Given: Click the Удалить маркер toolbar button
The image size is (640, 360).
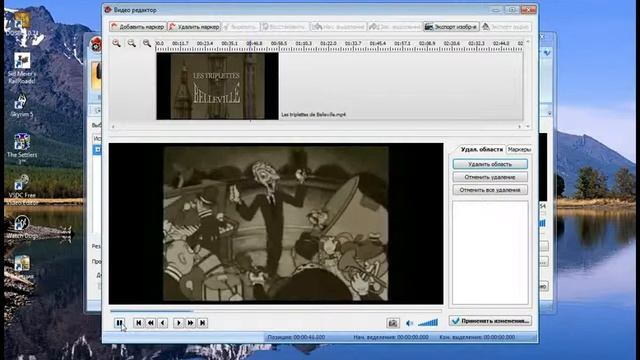Looking at the screenshot, I should coord(194,27).
